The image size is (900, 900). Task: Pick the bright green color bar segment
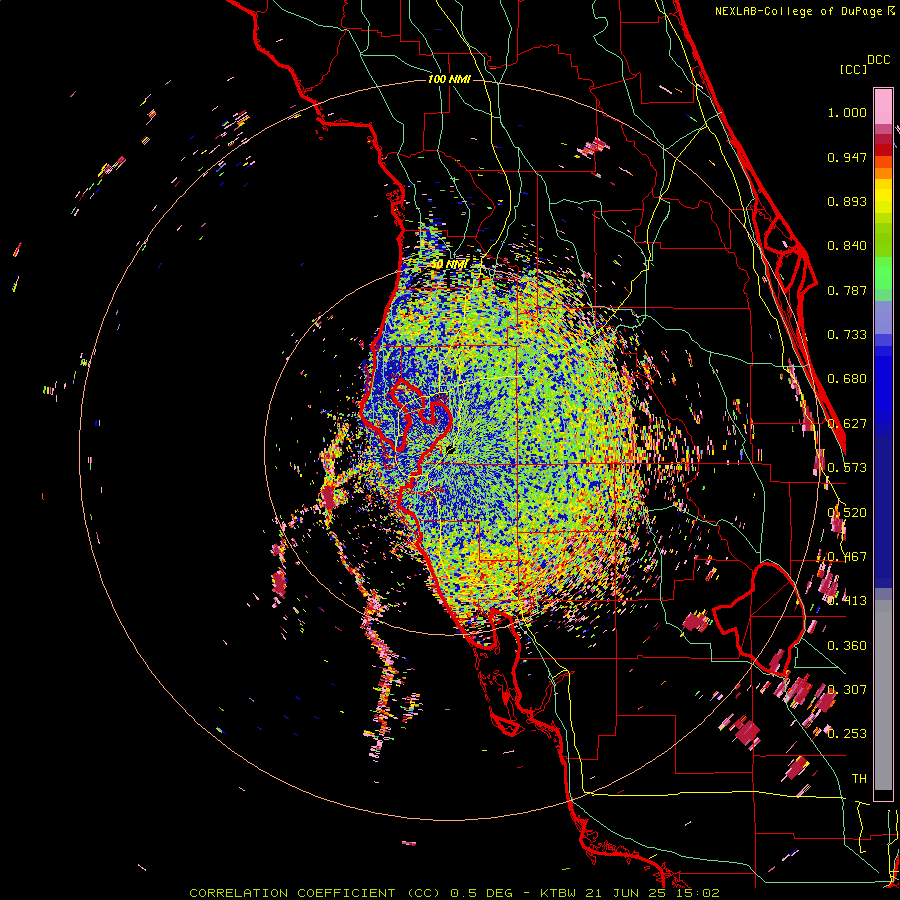(883, 273)
